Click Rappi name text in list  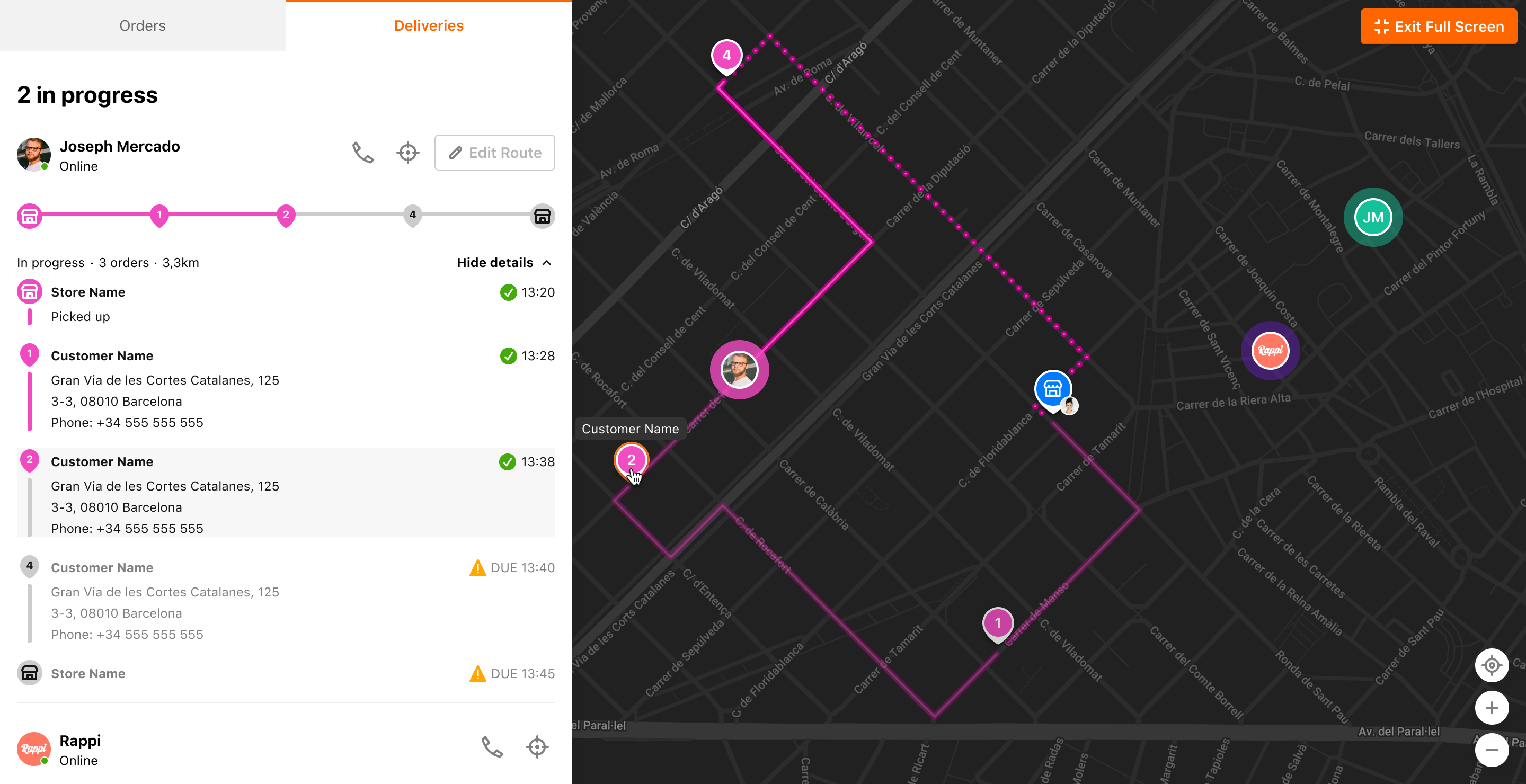click(80, 741)
